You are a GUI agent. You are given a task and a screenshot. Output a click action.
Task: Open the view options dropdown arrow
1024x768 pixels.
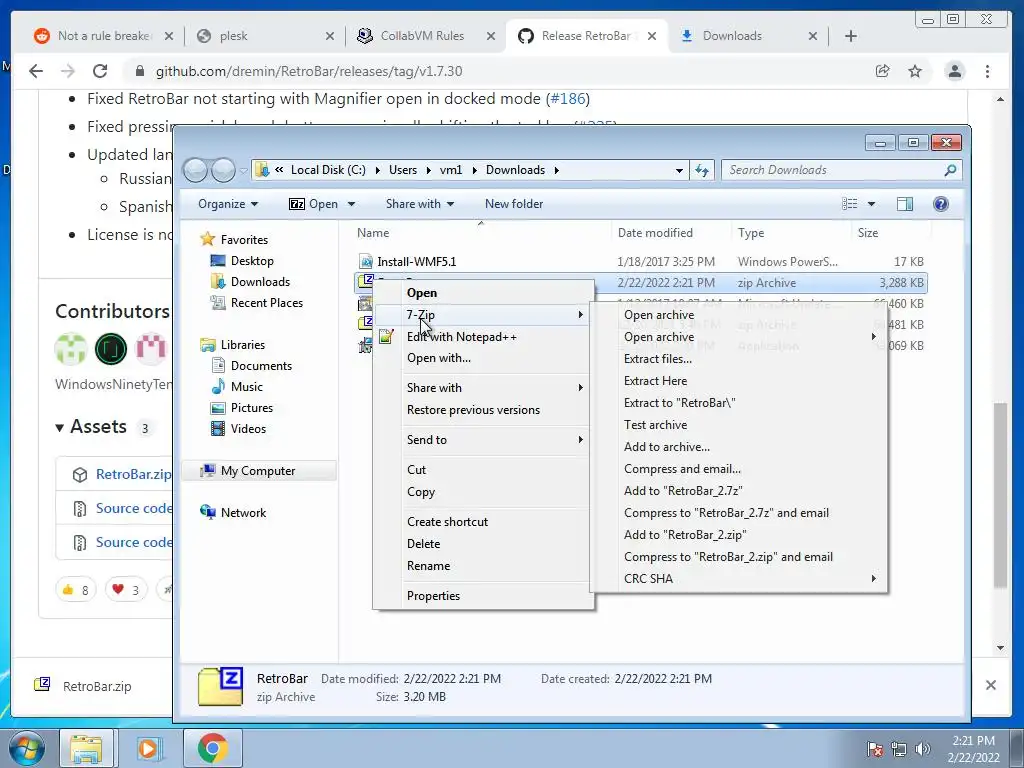(871, 204)
